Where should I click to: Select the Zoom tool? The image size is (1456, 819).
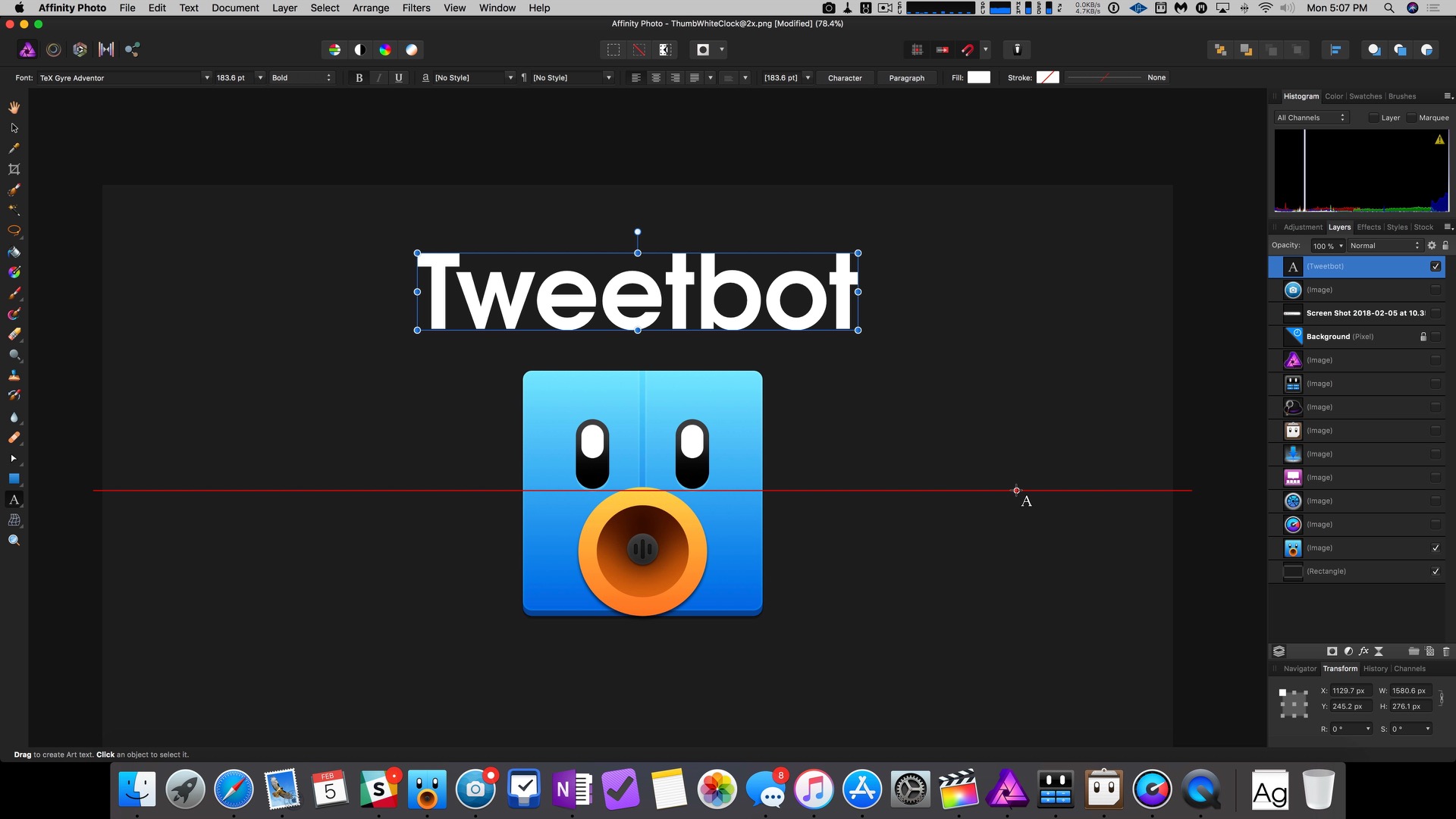point(14,541)
